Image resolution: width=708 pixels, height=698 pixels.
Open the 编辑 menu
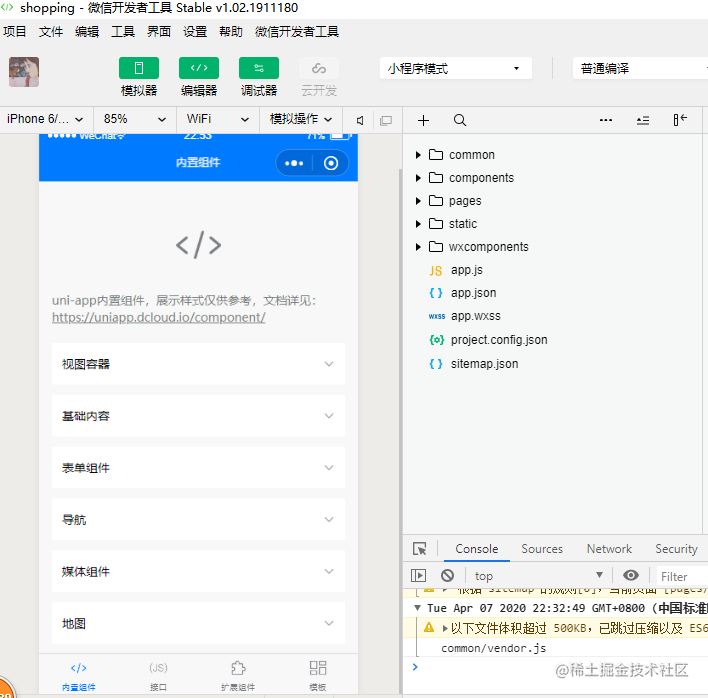click(x=87, y=32)
